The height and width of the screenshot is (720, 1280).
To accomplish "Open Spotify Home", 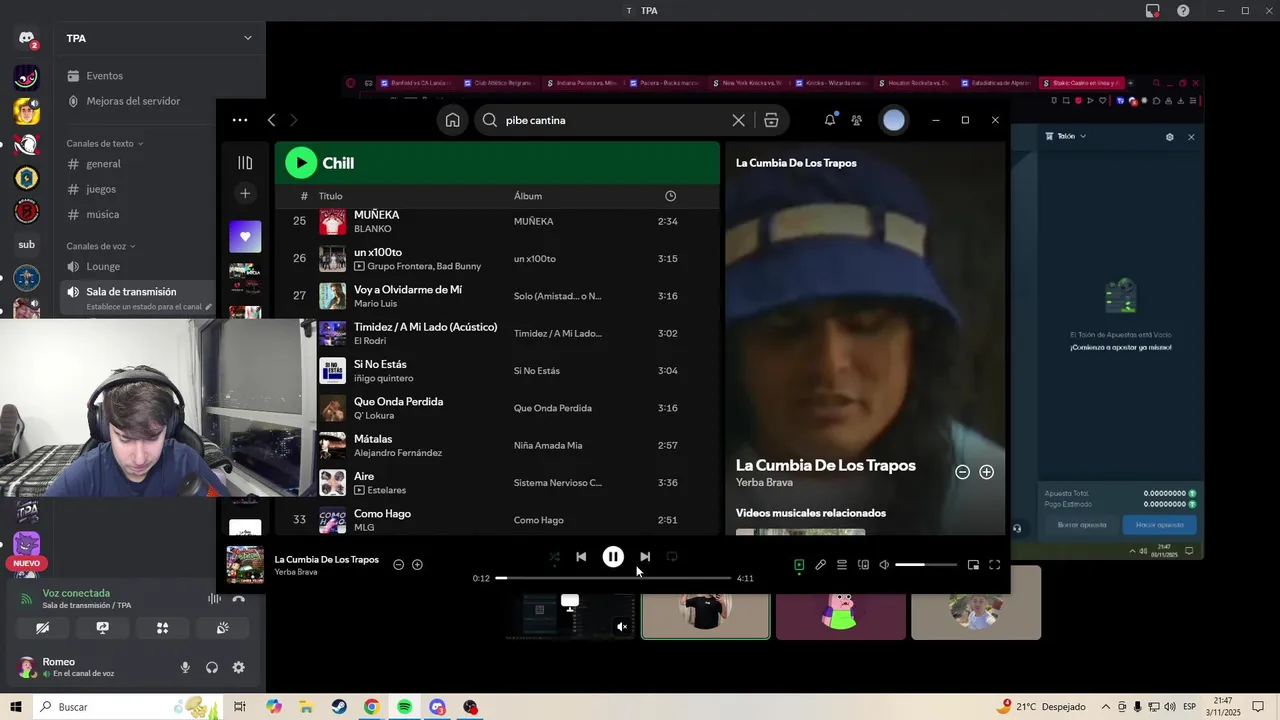I will point(453,120).
